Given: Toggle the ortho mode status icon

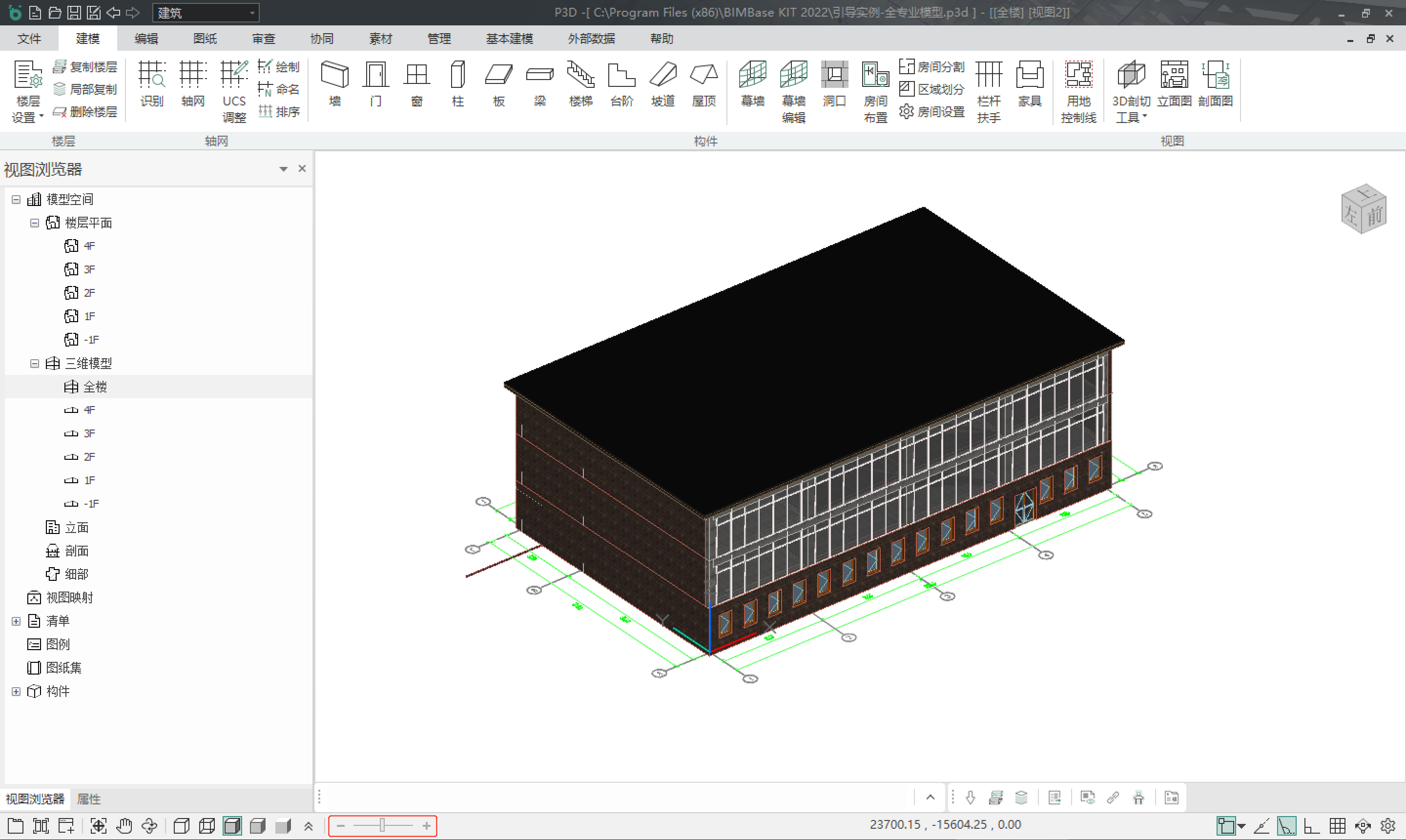Looking at the screenshot, I should click(x=1311, y=826).
